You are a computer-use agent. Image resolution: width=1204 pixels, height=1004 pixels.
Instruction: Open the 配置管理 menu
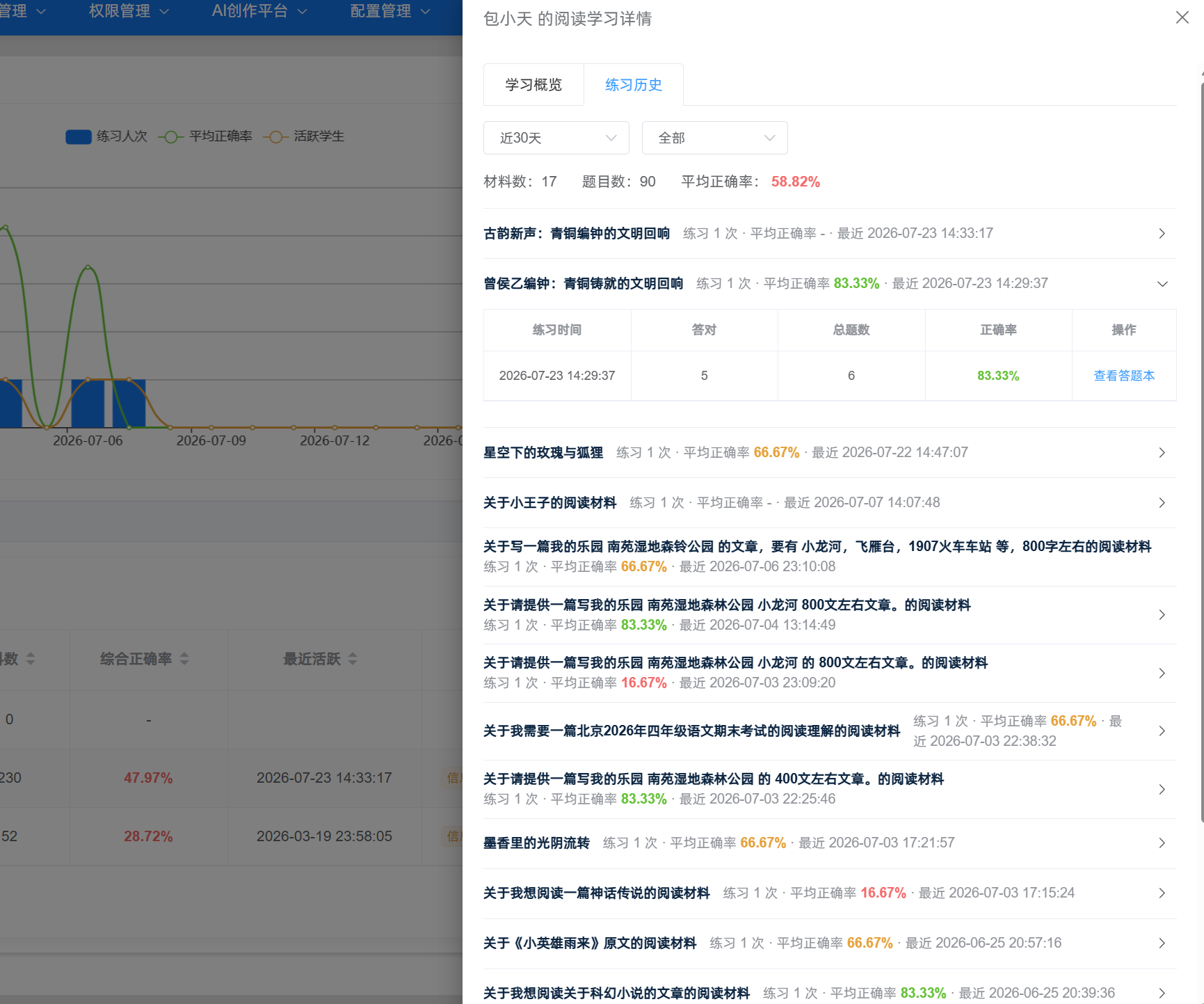(390, 11)
